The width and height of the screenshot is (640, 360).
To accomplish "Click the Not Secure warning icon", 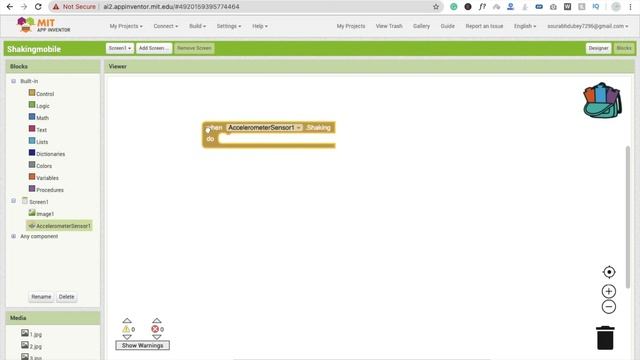I will coord(56,7).
